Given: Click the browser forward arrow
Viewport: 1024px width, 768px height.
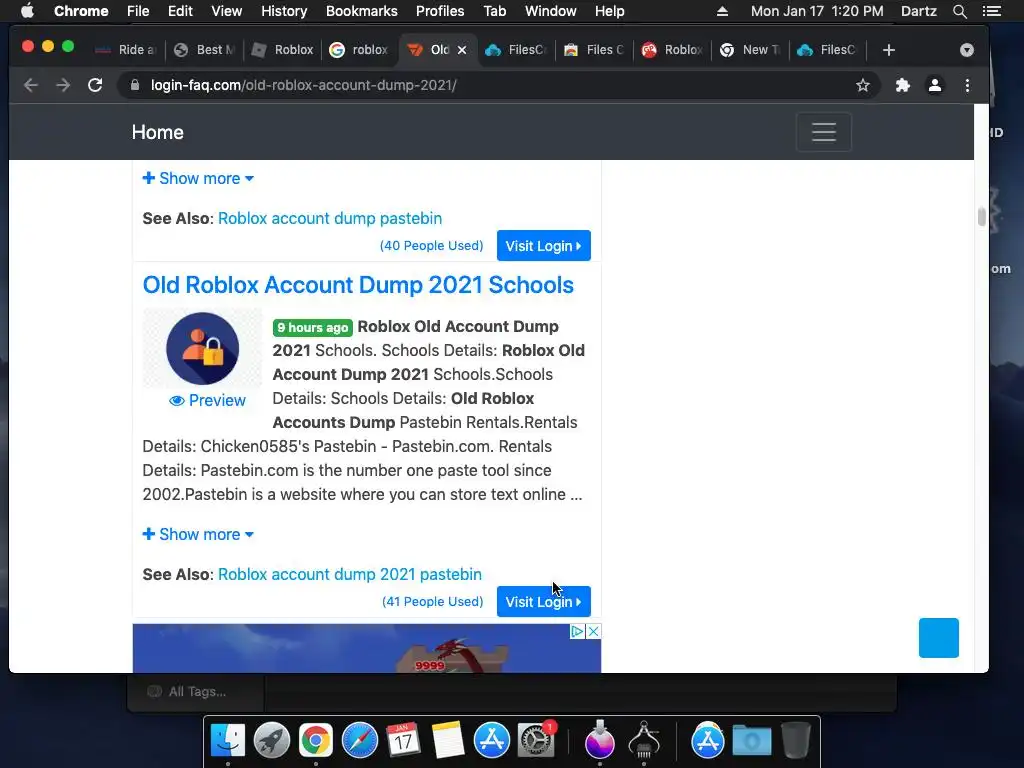Looking at the screenshot, I should click(x=63, y=86).
